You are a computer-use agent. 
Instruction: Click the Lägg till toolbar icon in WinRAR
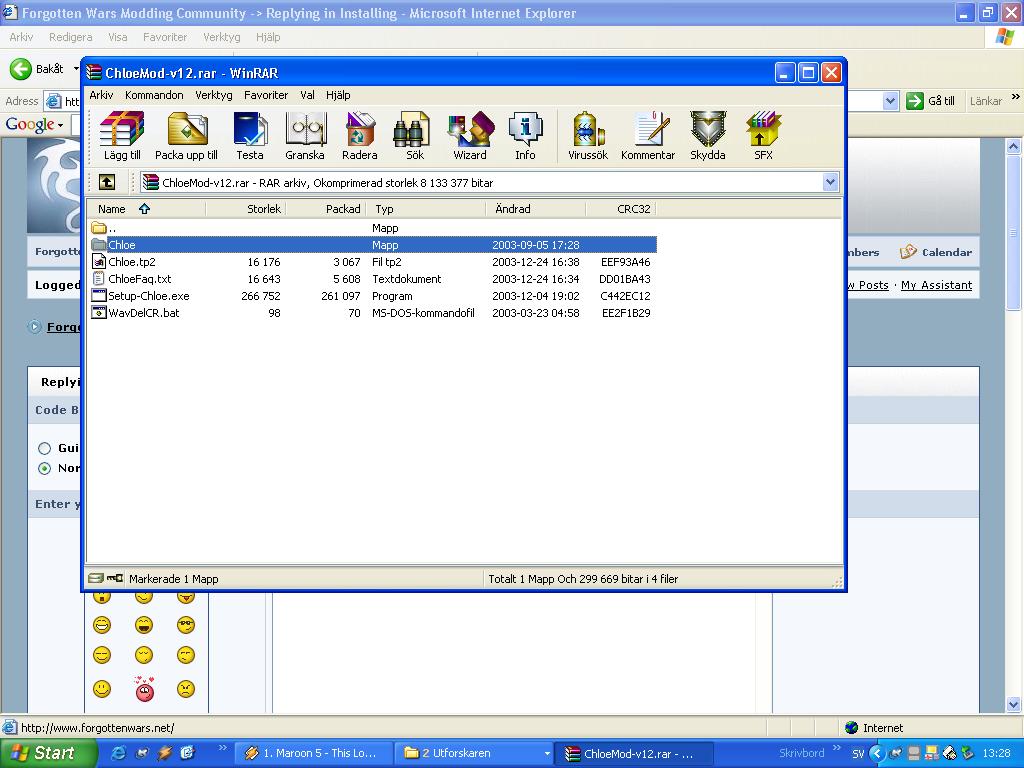(122, 136)
